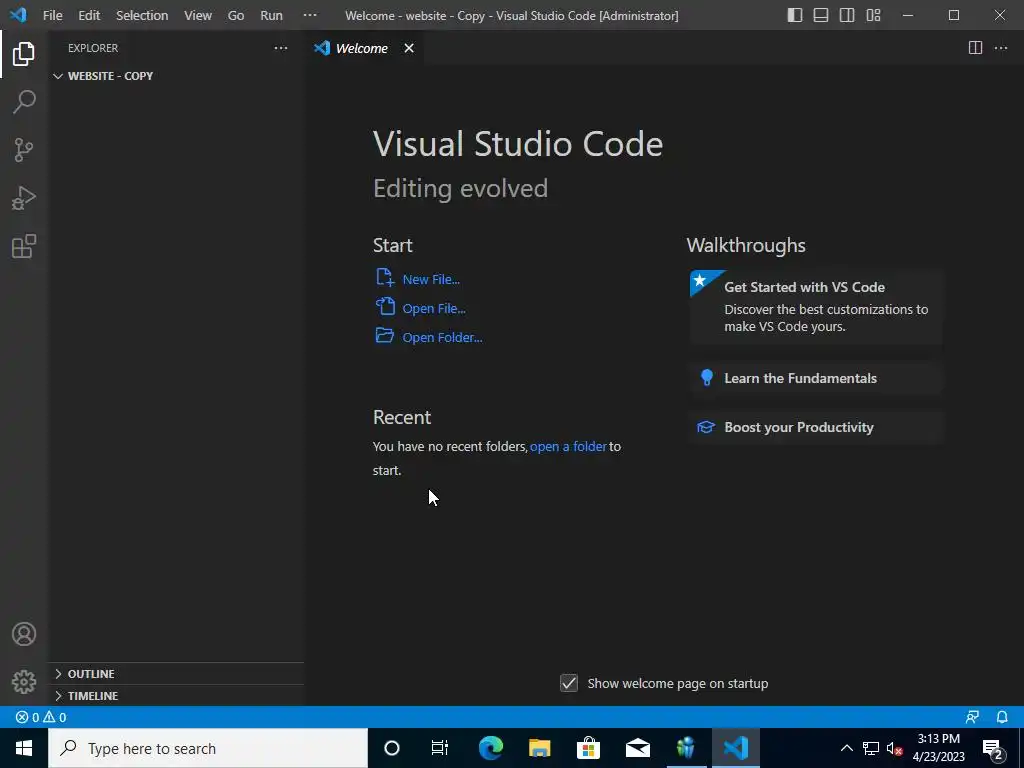Expand the OUTLINE section
Screen dimensions: 1024x768
coord(176,673)
